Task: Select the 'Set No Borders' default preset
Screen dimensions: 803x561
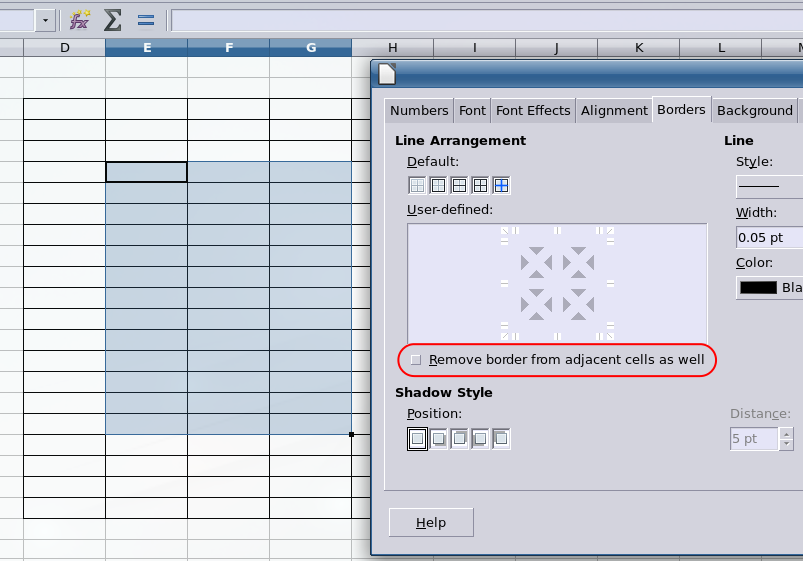Action: click(x=417, y=185)
